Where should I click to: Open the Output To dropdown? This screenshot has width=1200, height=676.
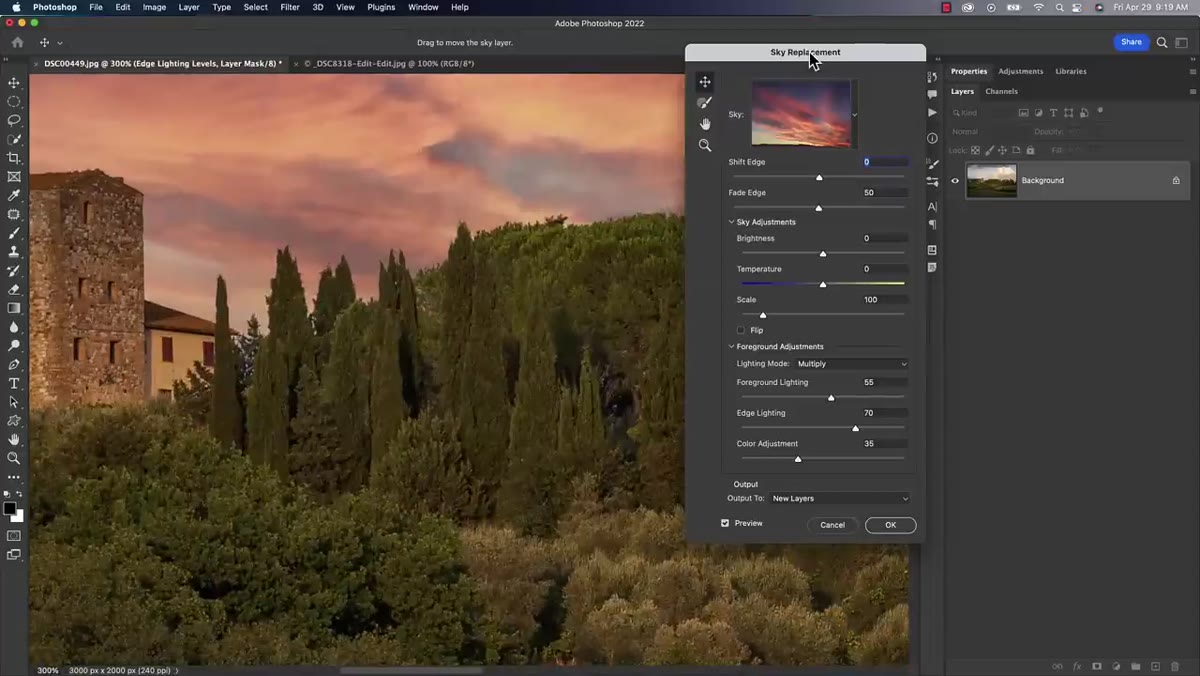tap(840, 498)
